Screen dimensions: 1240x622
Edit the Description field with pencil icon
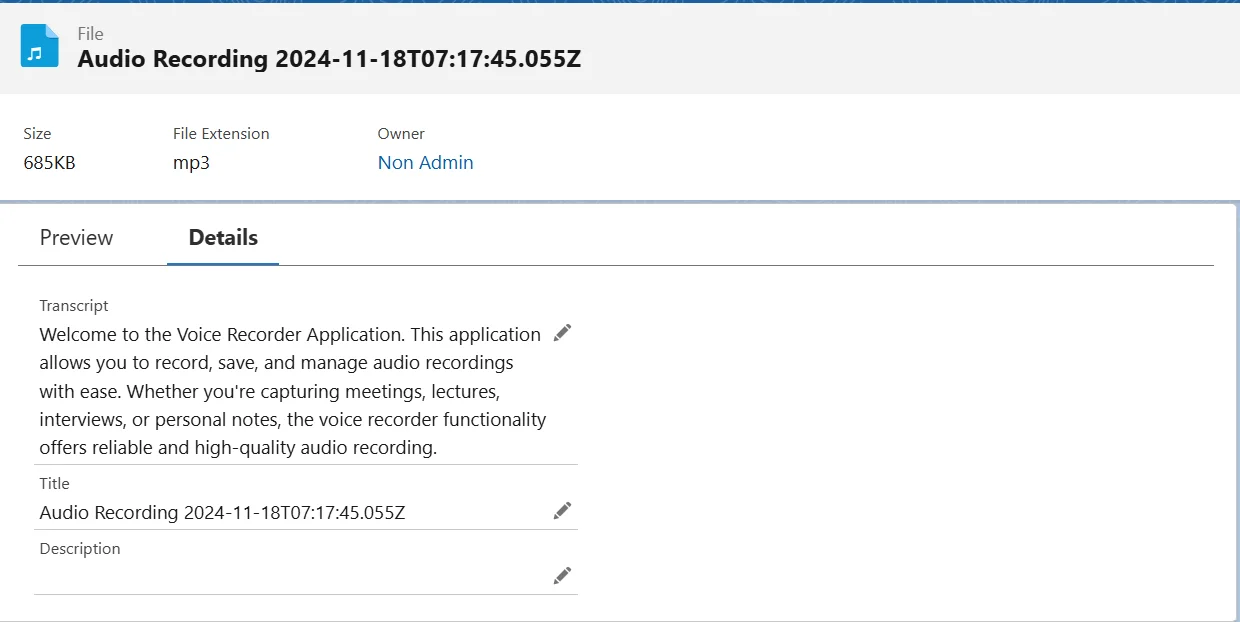[x=563, y=576]
